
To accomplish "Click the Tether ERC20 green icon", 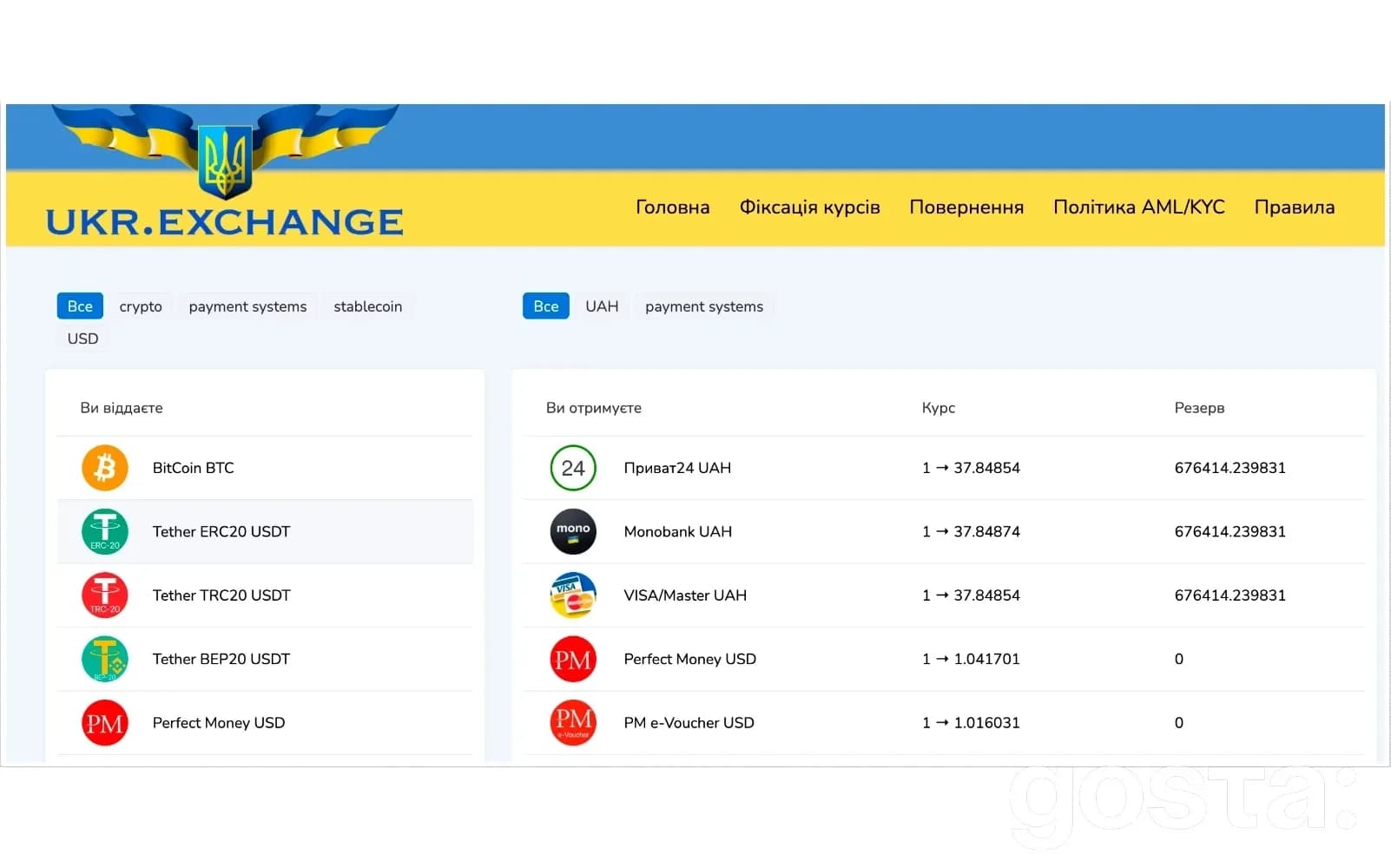I will 104,531.
